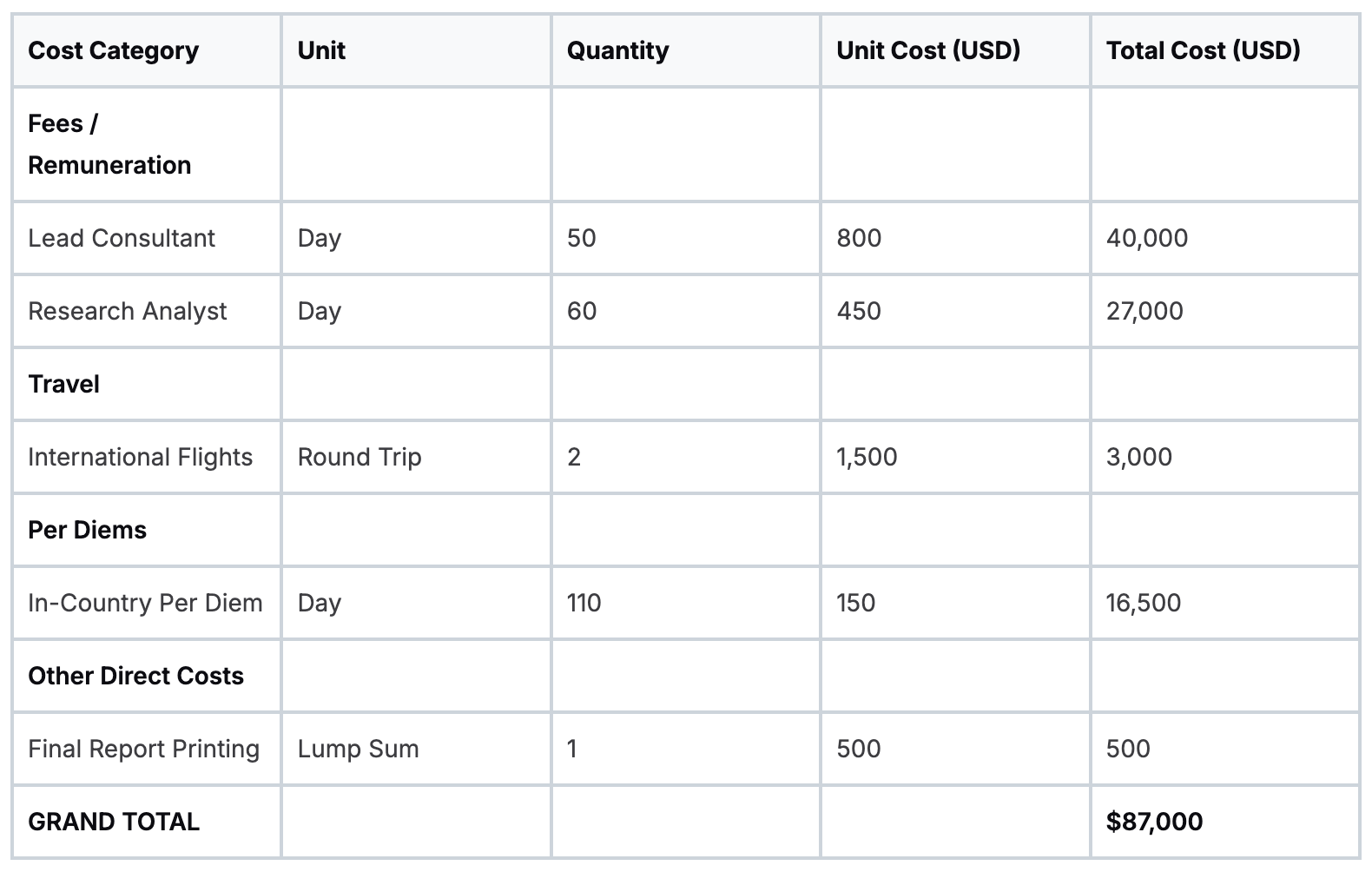
Task: Select the $87,000 grand total value
Action: 1154,822
